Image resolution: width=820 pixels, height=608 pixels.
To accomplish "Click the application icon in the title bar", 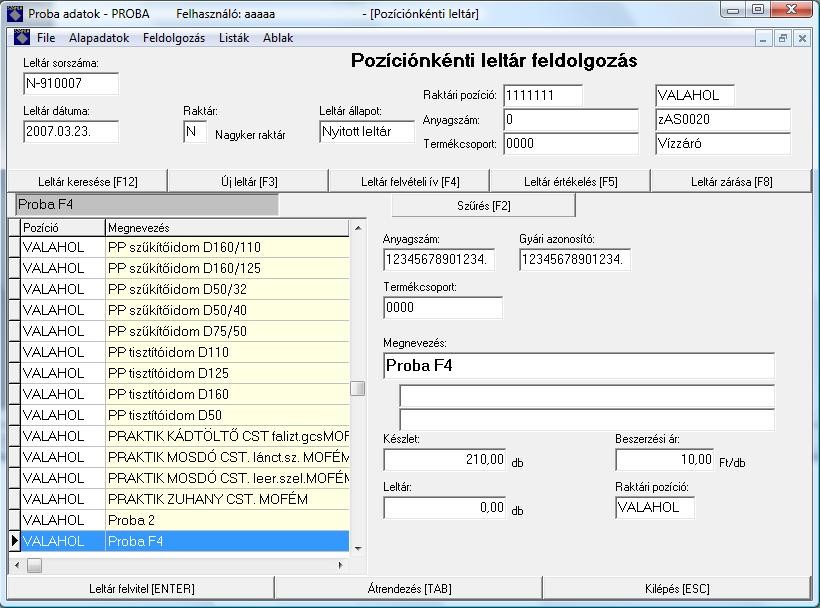I will 14,14.
